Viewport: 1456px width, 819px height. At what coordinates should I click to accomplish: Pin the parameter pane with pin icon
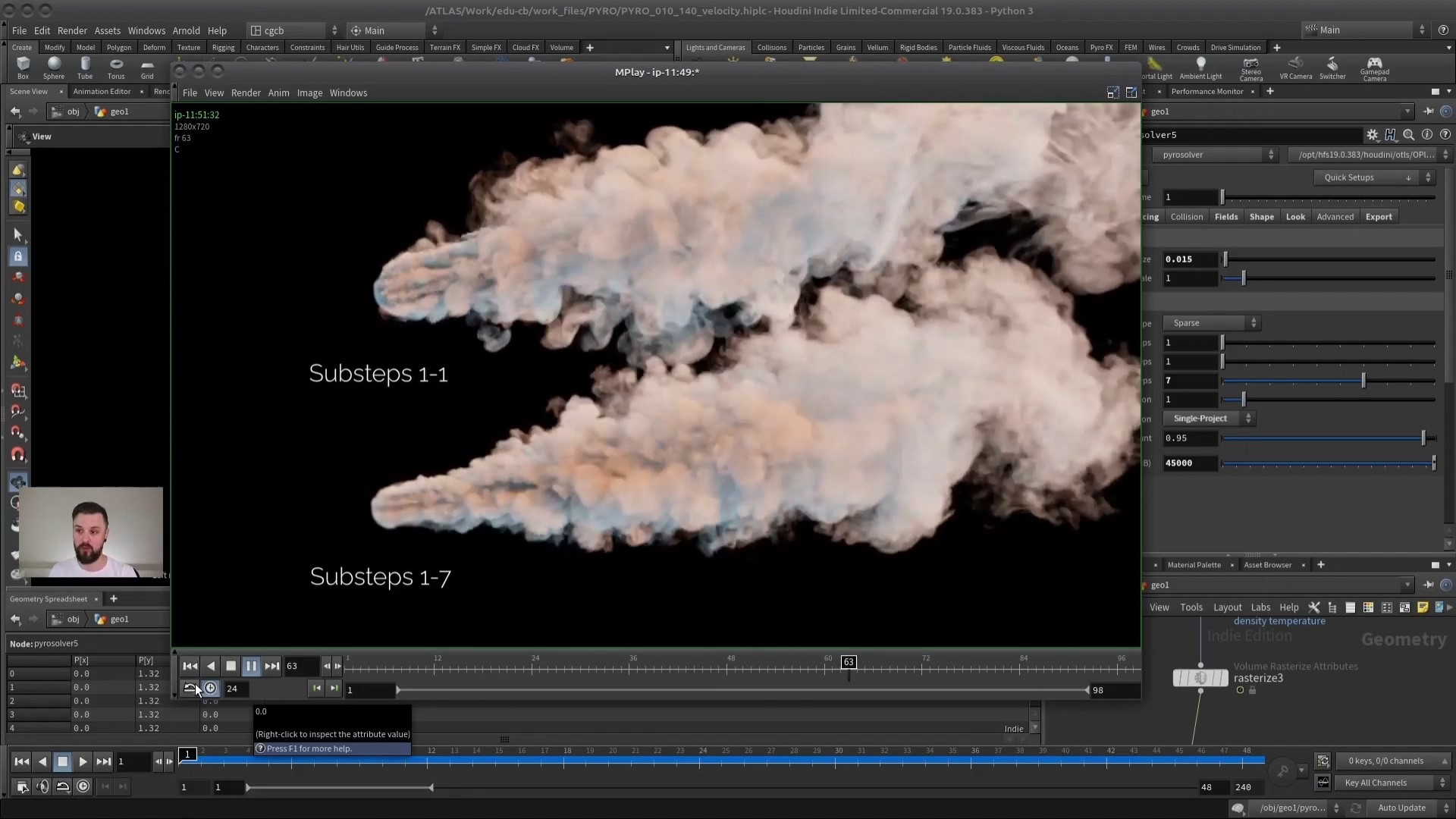[1429, 111]
